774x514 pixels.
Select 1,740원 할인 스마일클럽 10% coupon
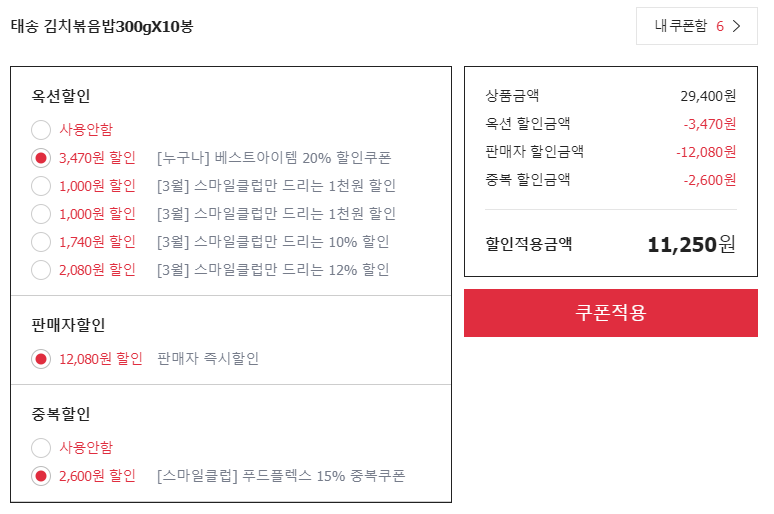41,242
